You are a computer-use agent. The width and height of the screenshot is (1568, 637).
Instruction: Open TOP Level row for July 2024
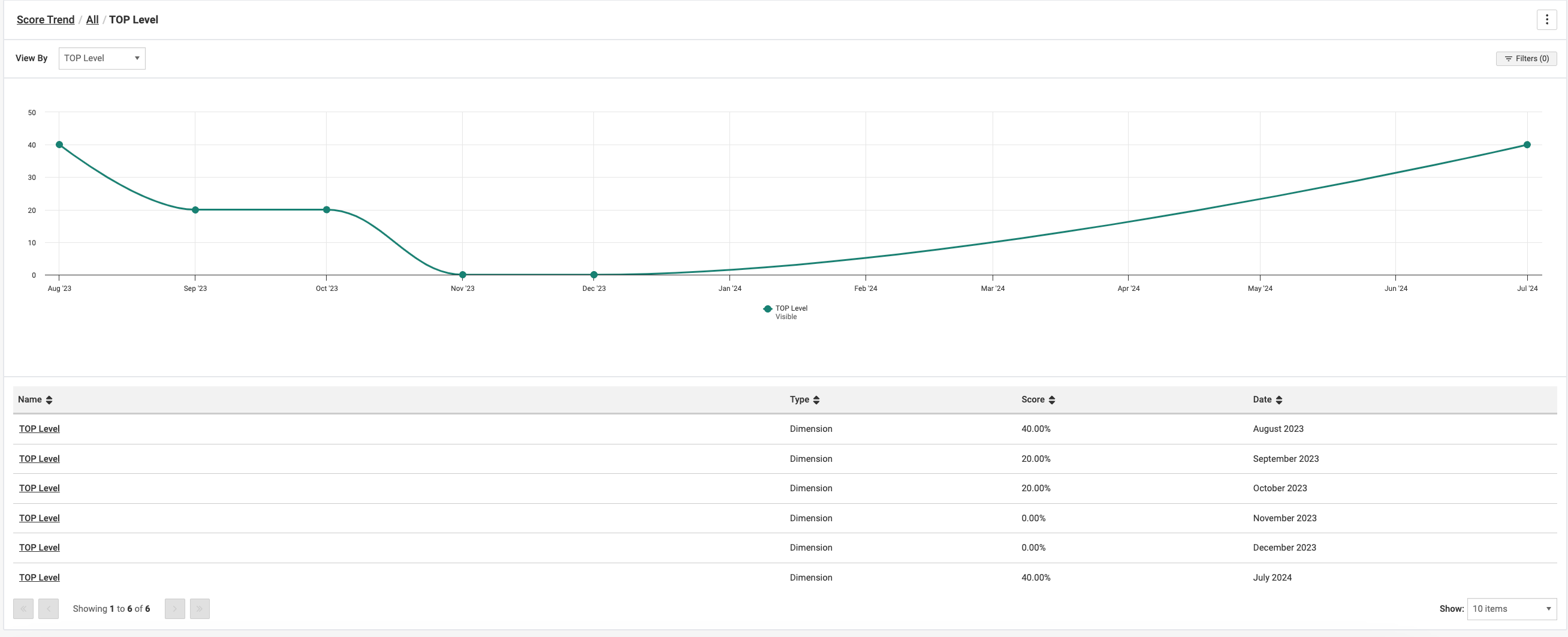[40, 578]
